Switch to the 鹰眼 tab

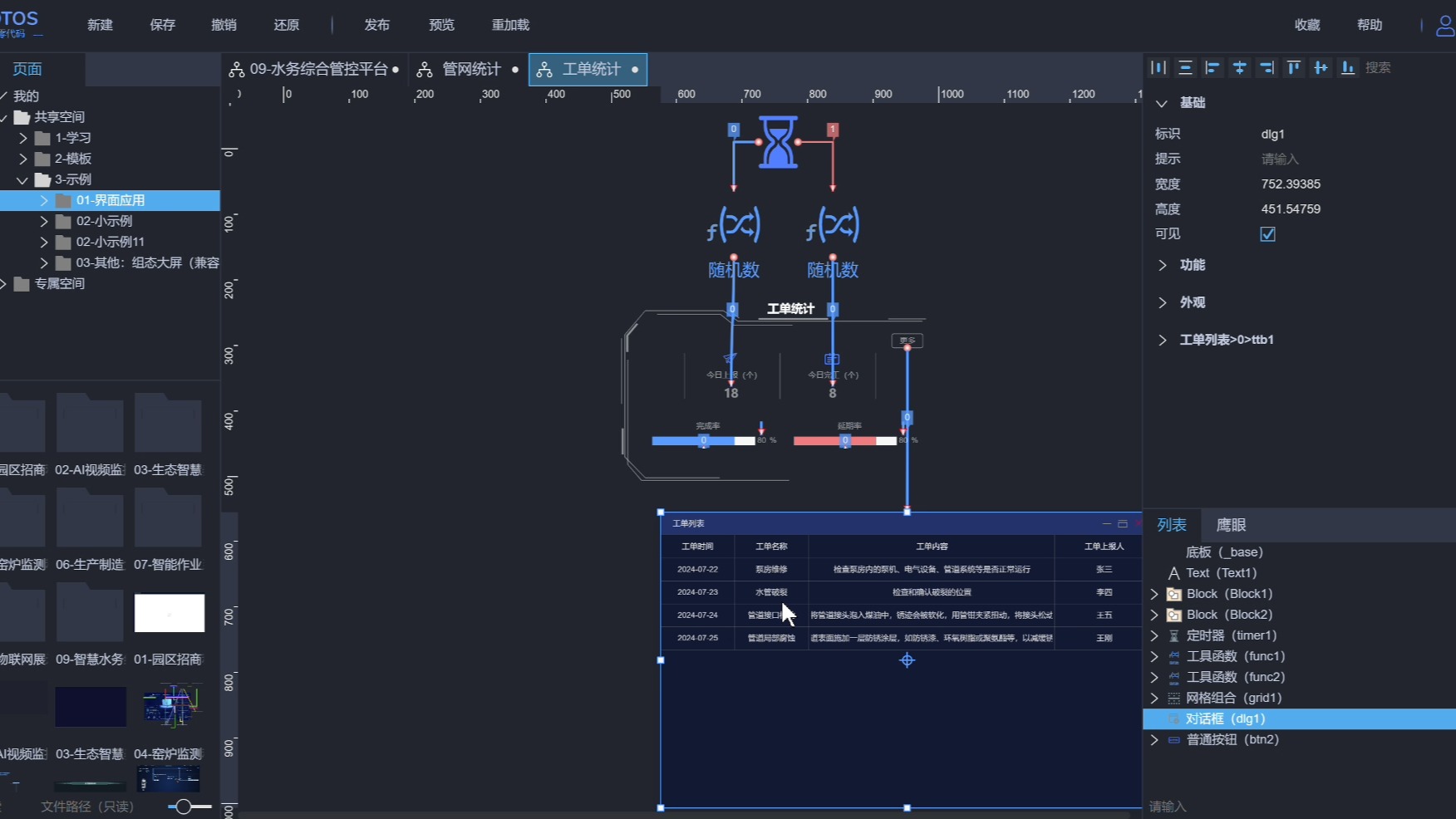point(1231,525)
